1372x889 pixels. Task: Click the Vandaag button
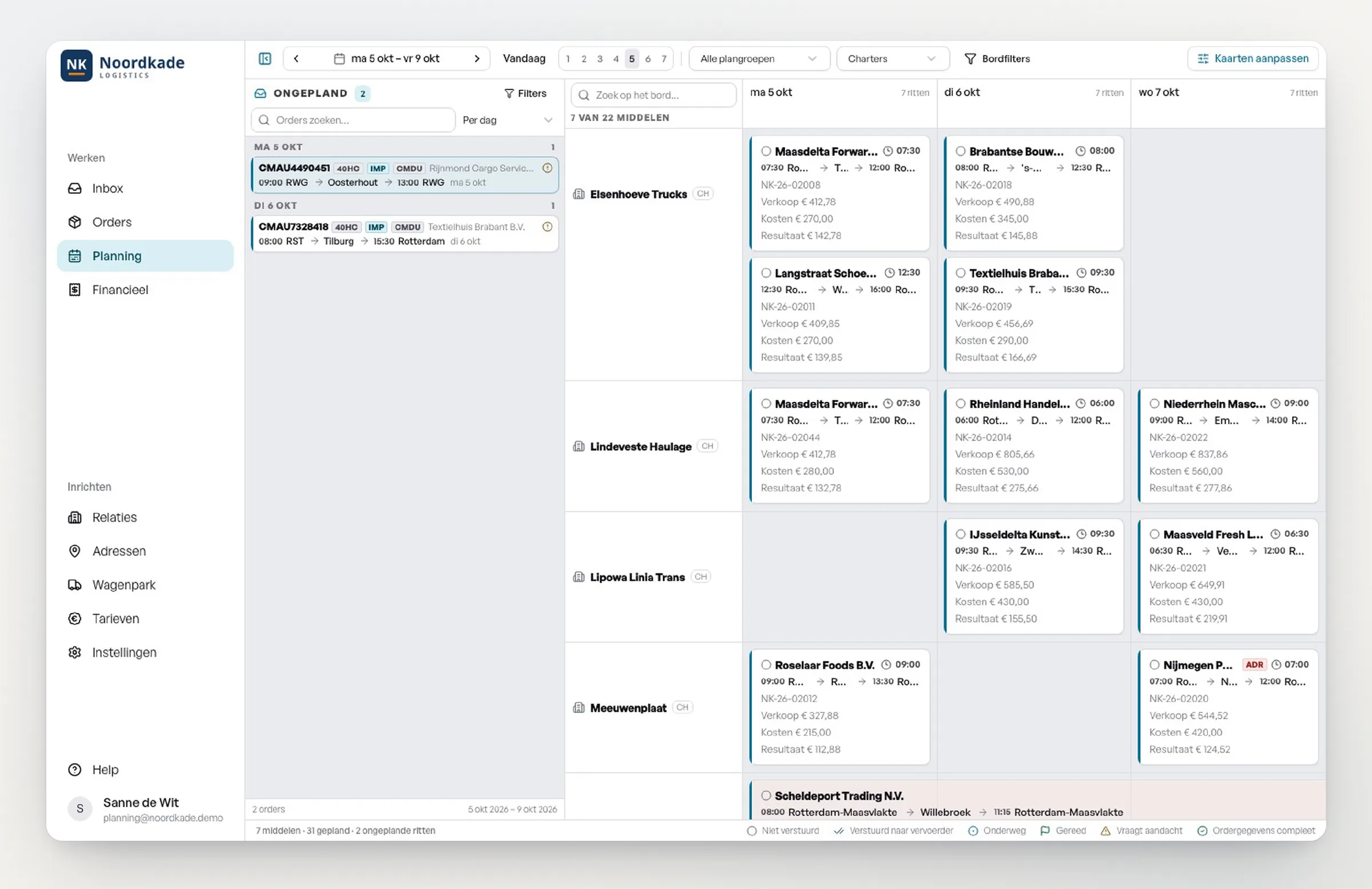point(524,58)
